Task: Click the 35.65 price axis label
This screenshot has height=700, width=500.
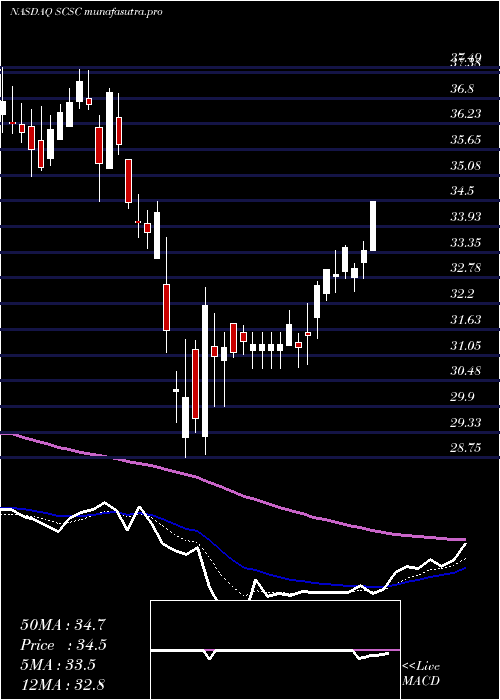Action: 466,140
